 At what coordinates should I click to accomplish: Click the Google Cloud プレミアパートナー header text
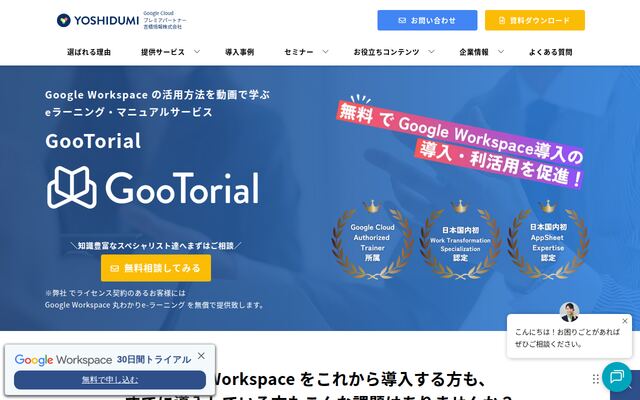click(164, 20)
